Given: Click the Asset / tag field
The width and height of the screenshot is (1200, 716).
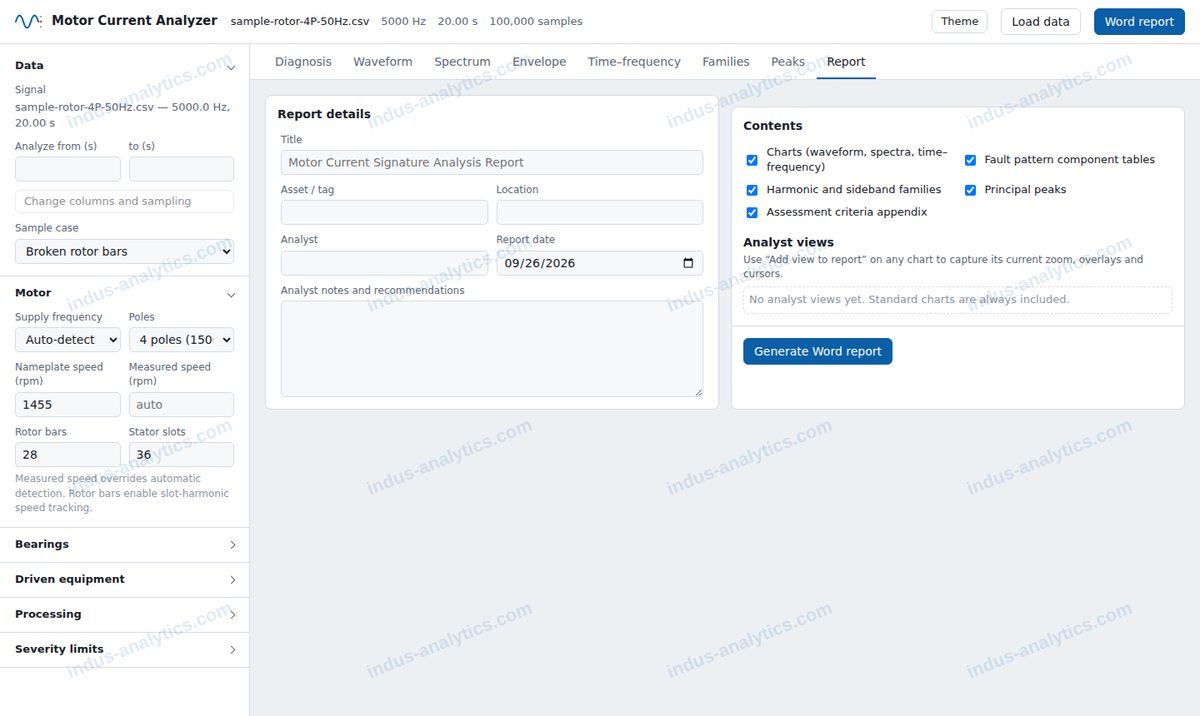Looking at the screenshot, I should [384, 212].
